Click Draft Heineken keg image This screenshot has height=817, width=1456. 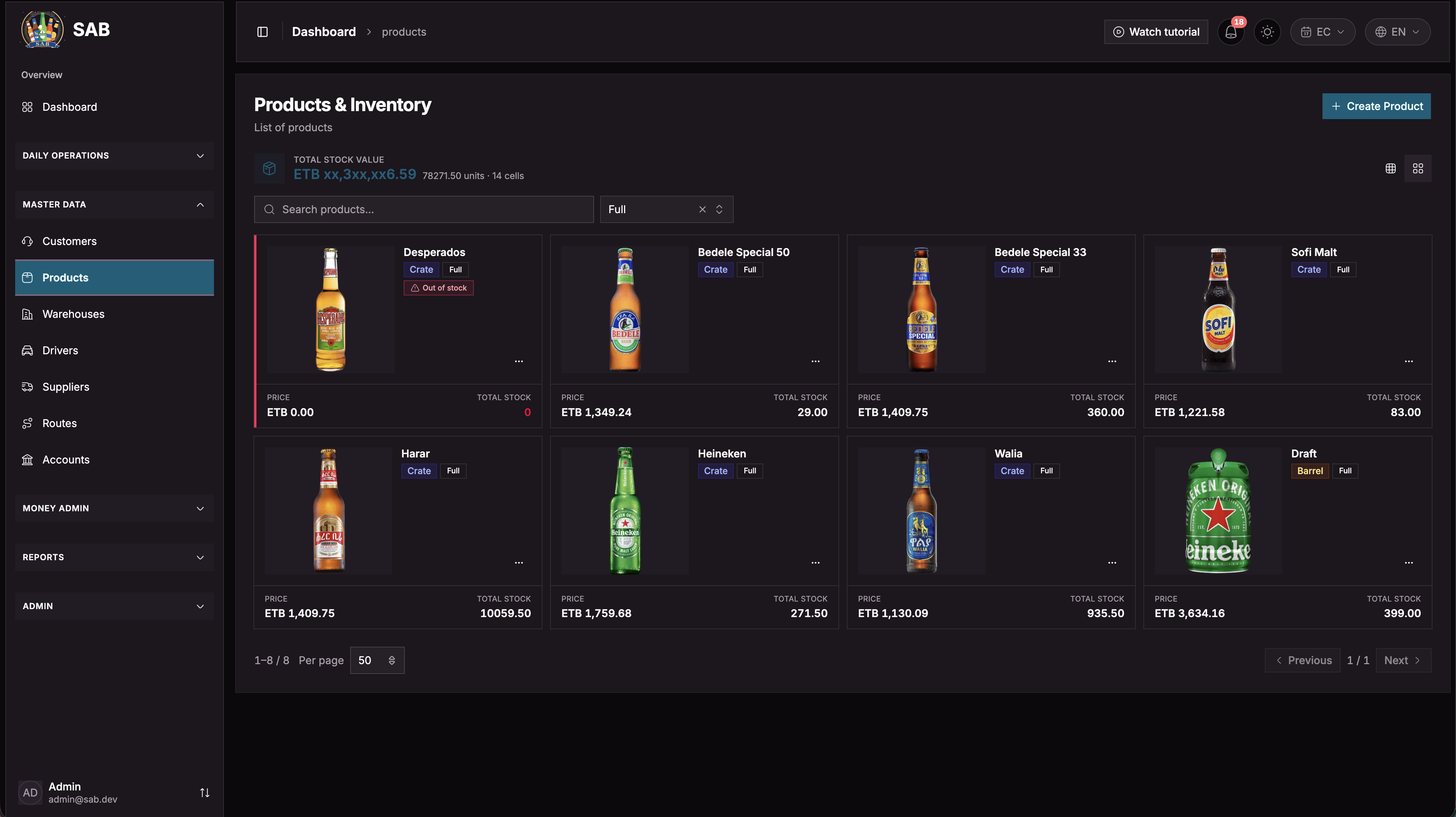(x=1219, y=511)
